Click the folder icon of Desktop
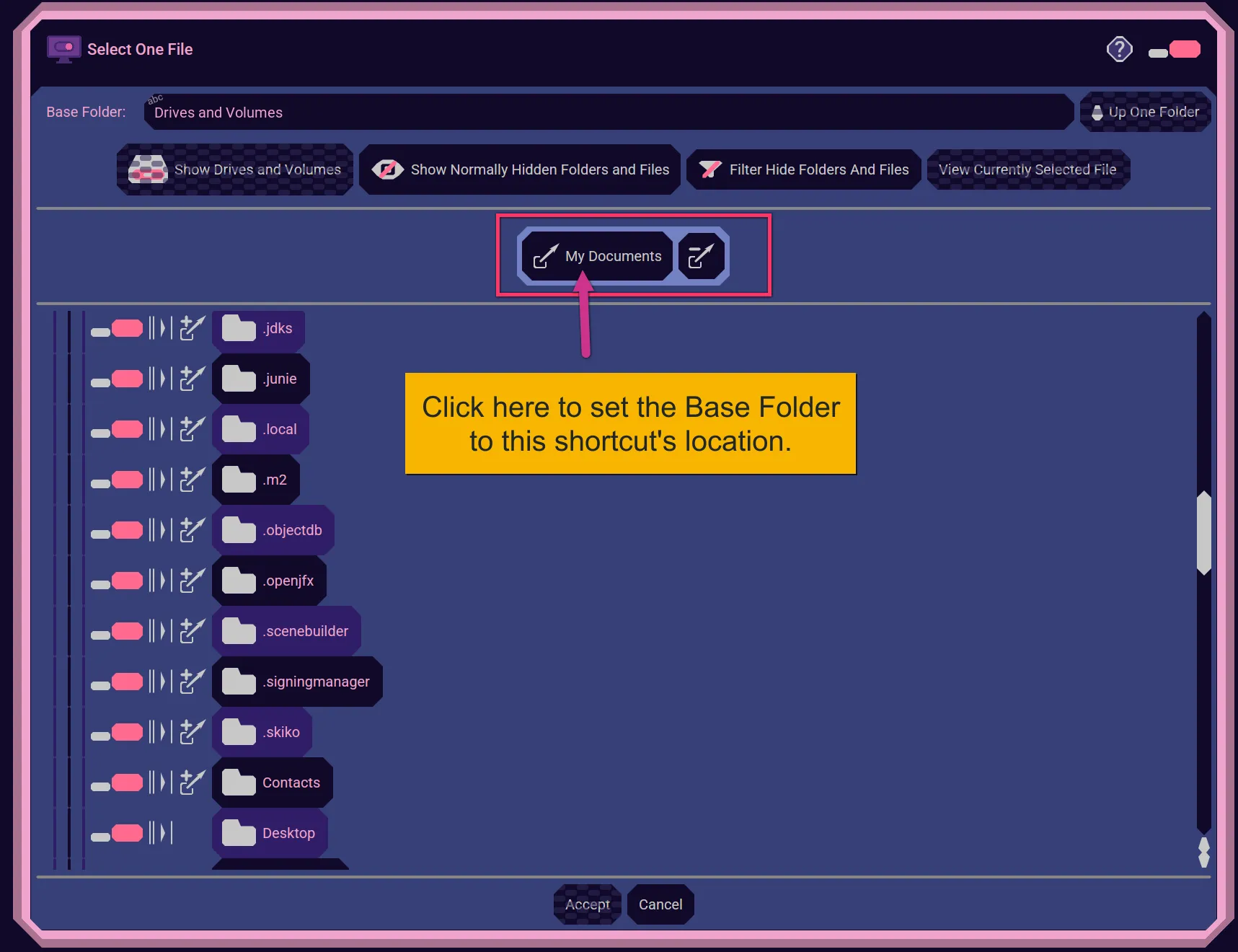 pyautogui.click(x=239, y=833)
